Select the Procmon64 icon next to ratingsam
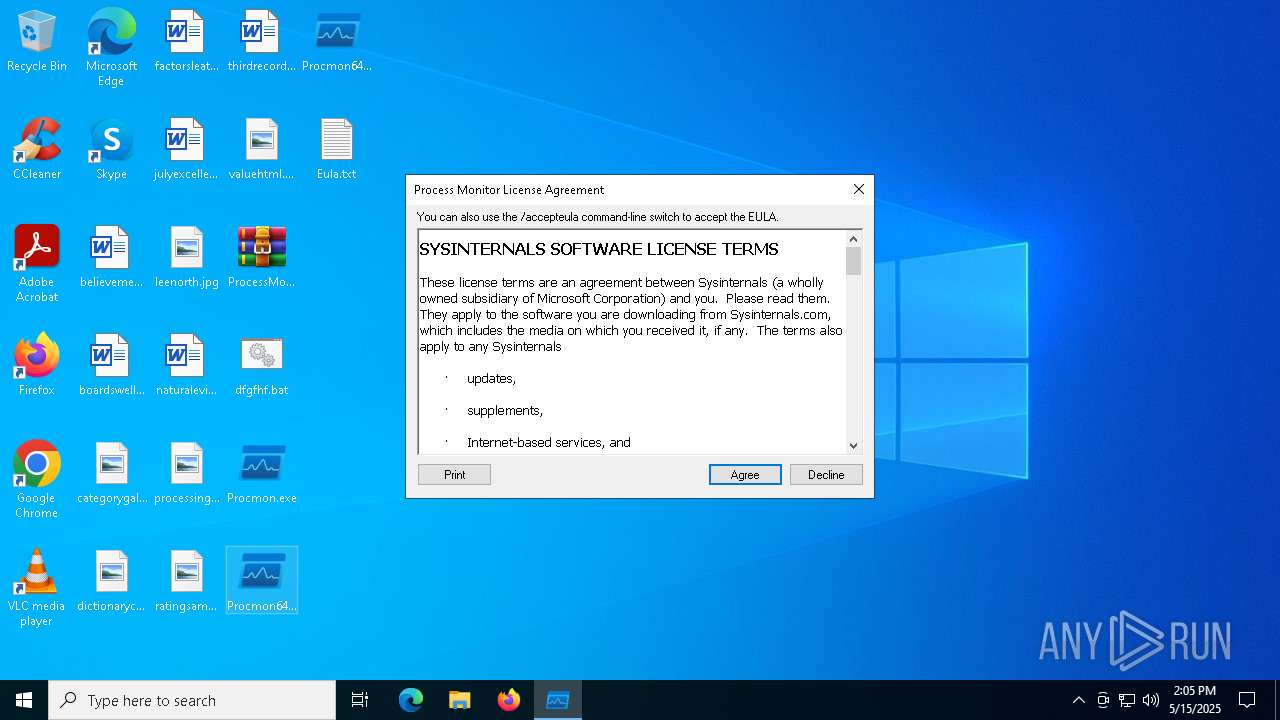1280x720 pixels. point(261,582)
